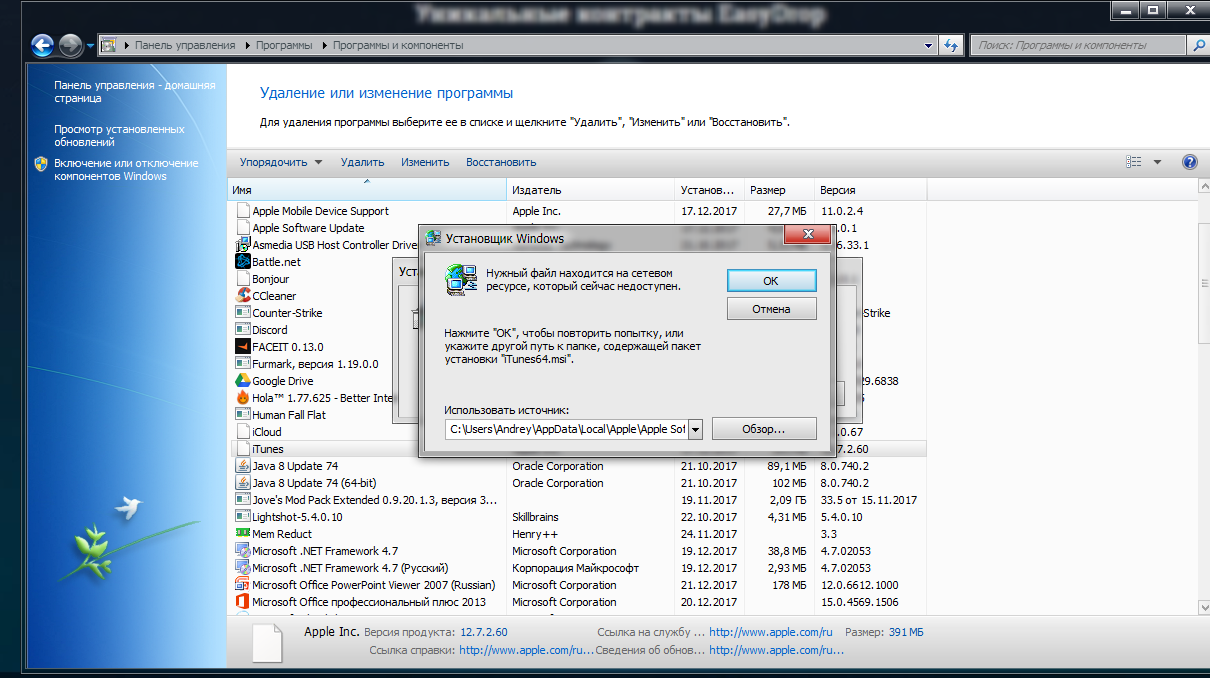Image resolution: width=1210 pixels, height=678 pixels.
Task: Click Восстановить in the toolbar
Action: (501, 162)
